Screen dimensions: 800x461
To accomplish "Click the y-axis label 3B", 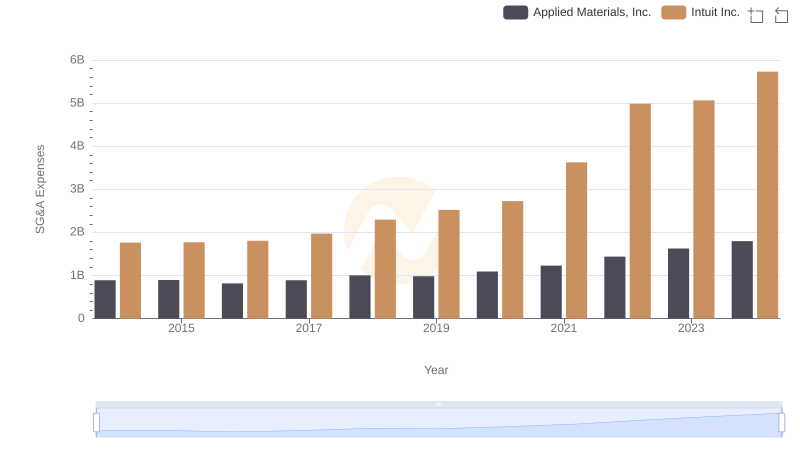I will point(77,189).
